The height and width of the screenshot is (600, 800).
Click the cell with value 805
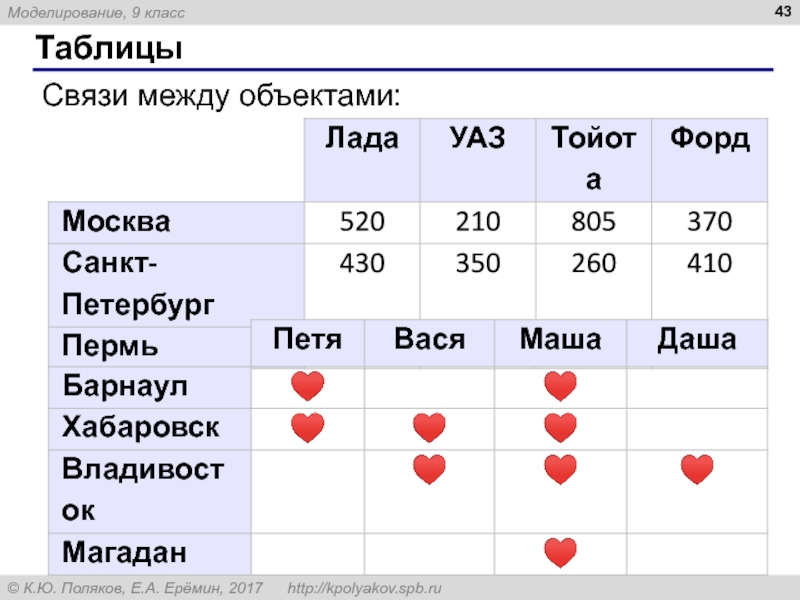point(593,221)
